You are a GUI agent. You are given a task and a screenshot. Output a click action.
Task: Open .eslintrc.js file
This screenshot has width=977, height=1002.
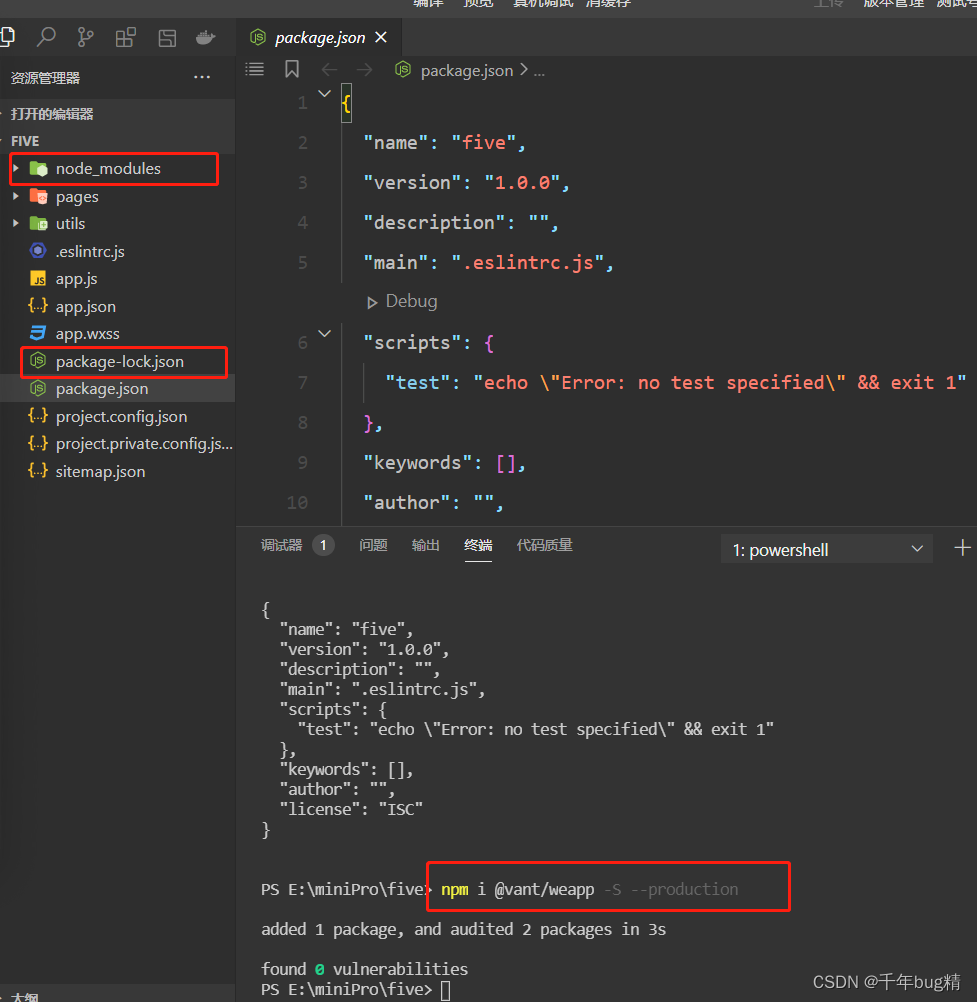coord(90,252)
